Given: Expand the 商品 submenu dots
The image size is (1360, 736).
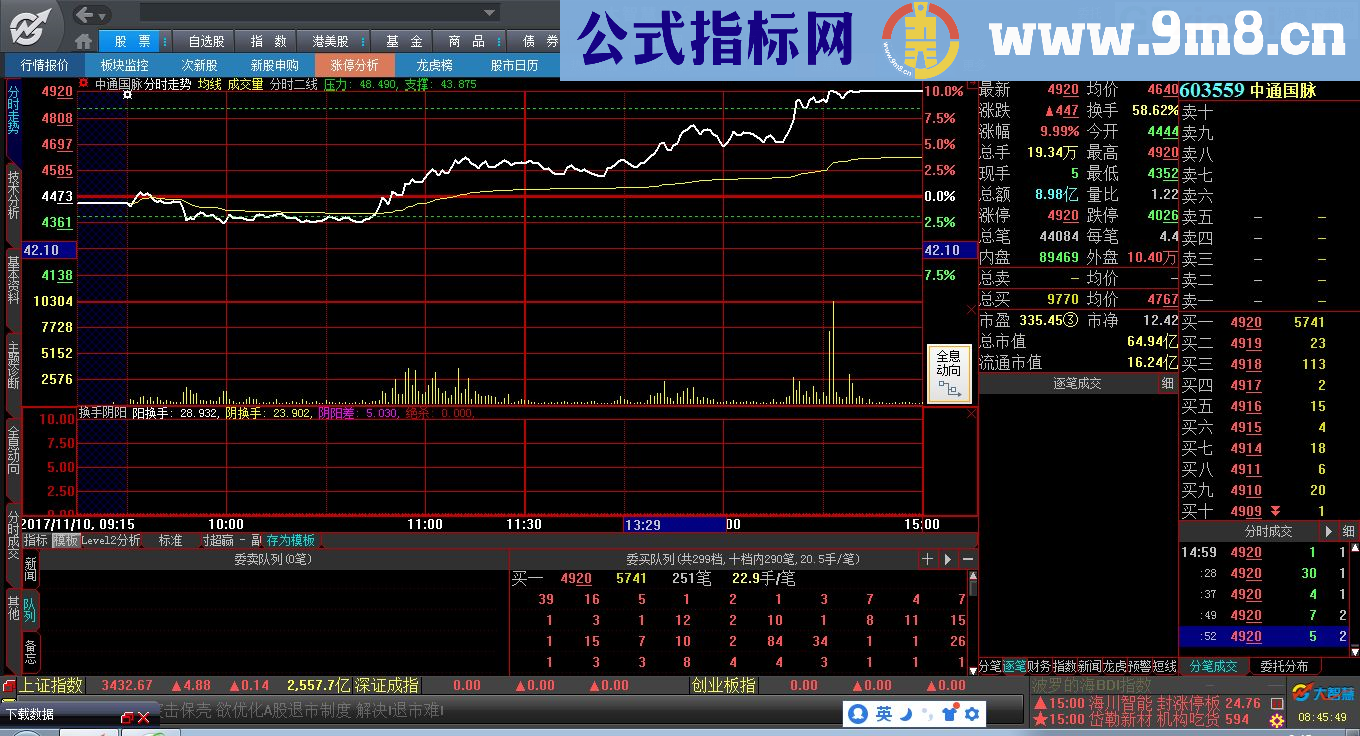Looking at the screenshot, I should [x=497, y=41].
